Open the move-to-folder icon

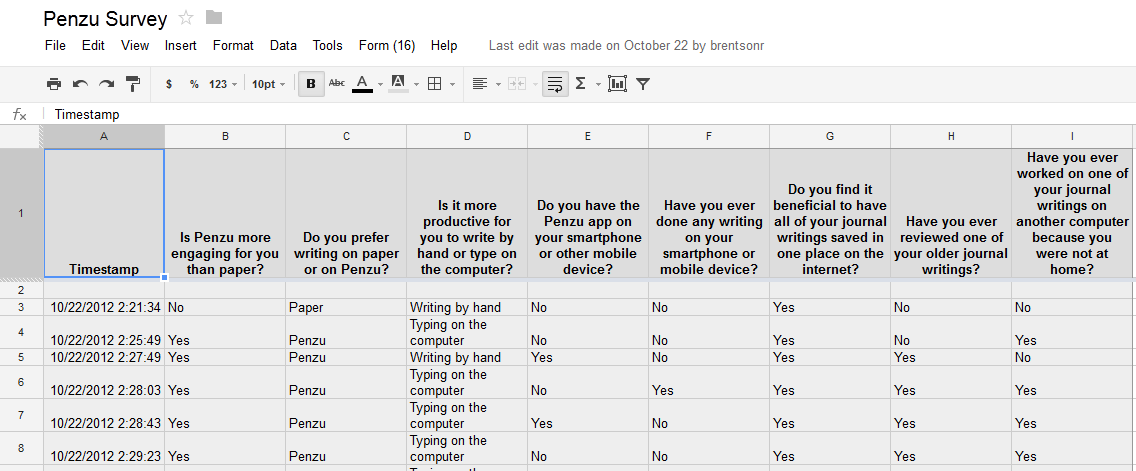pos(214,17)
